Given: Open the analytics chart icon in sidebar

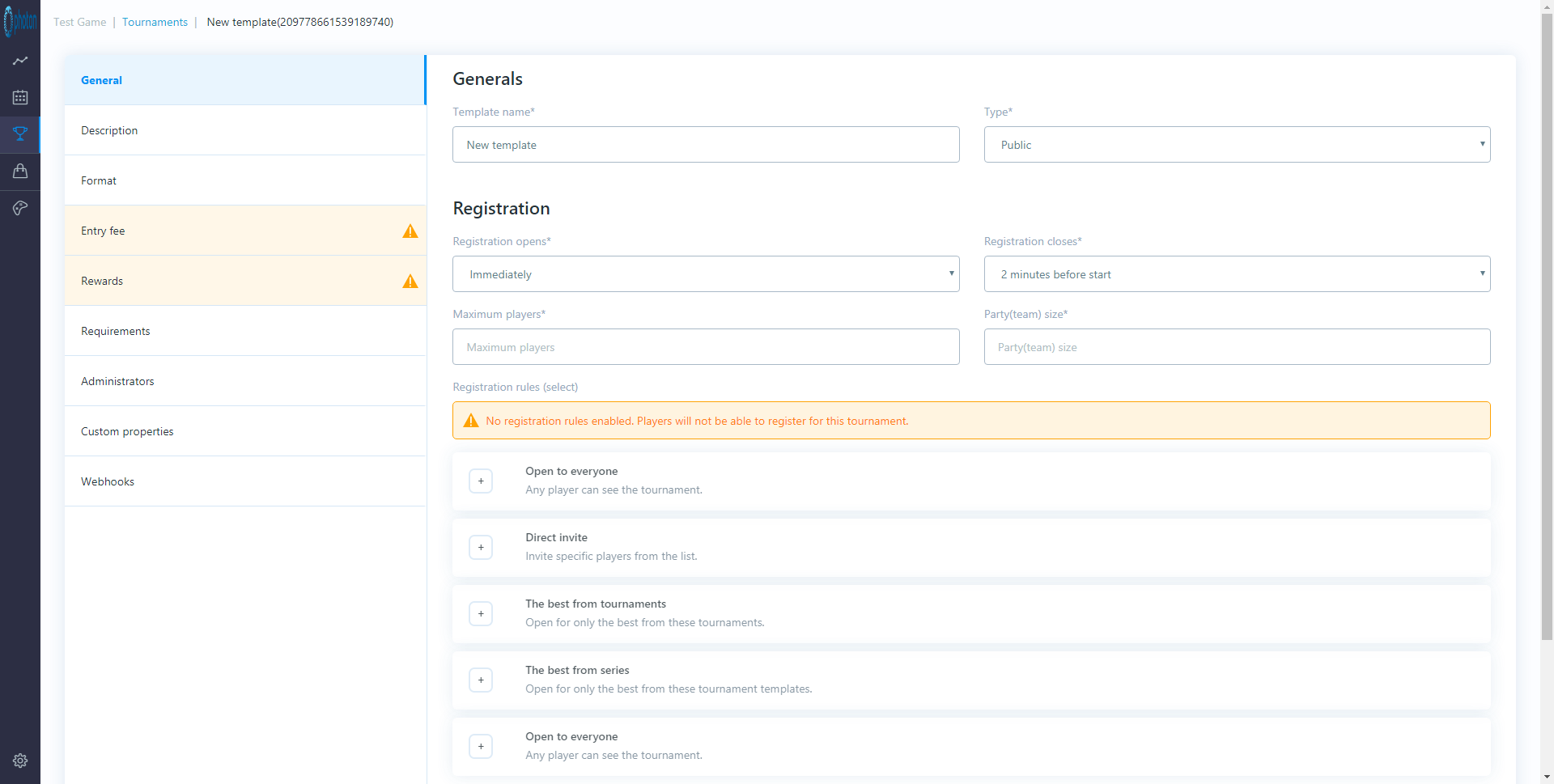Looking at the screenshot, I should point(20,61).
